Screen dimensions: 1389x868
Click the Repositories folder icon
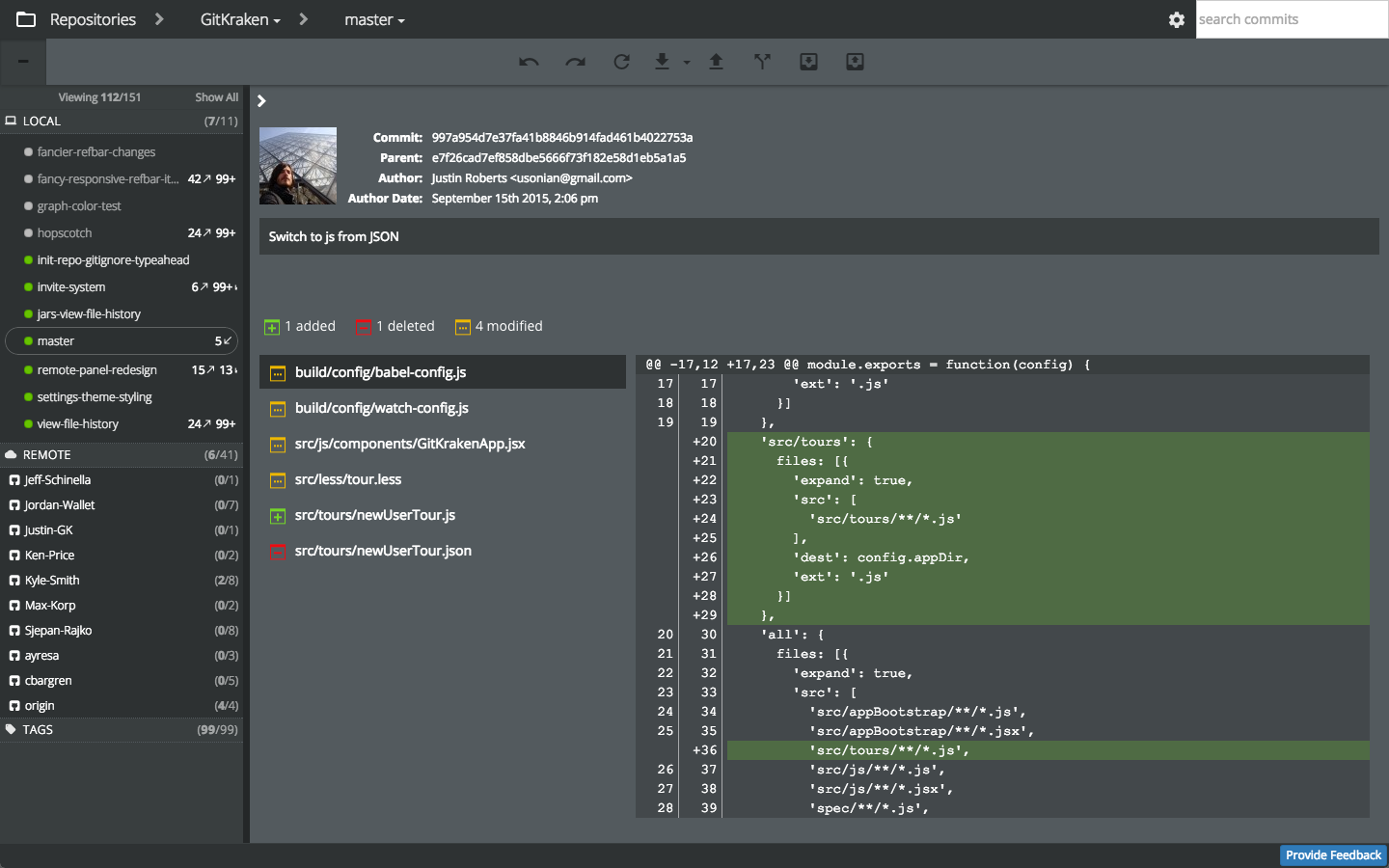(x=26, y=19)
